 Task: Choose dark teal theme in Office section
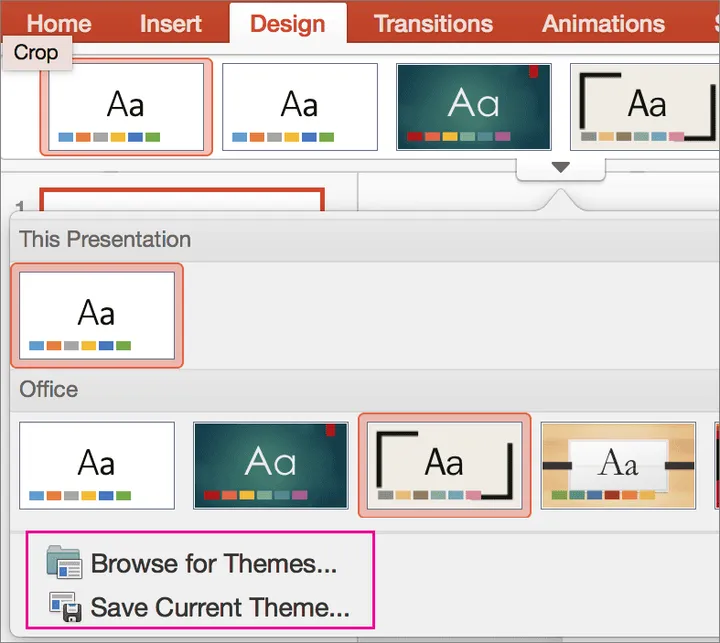tap(270, 465)
